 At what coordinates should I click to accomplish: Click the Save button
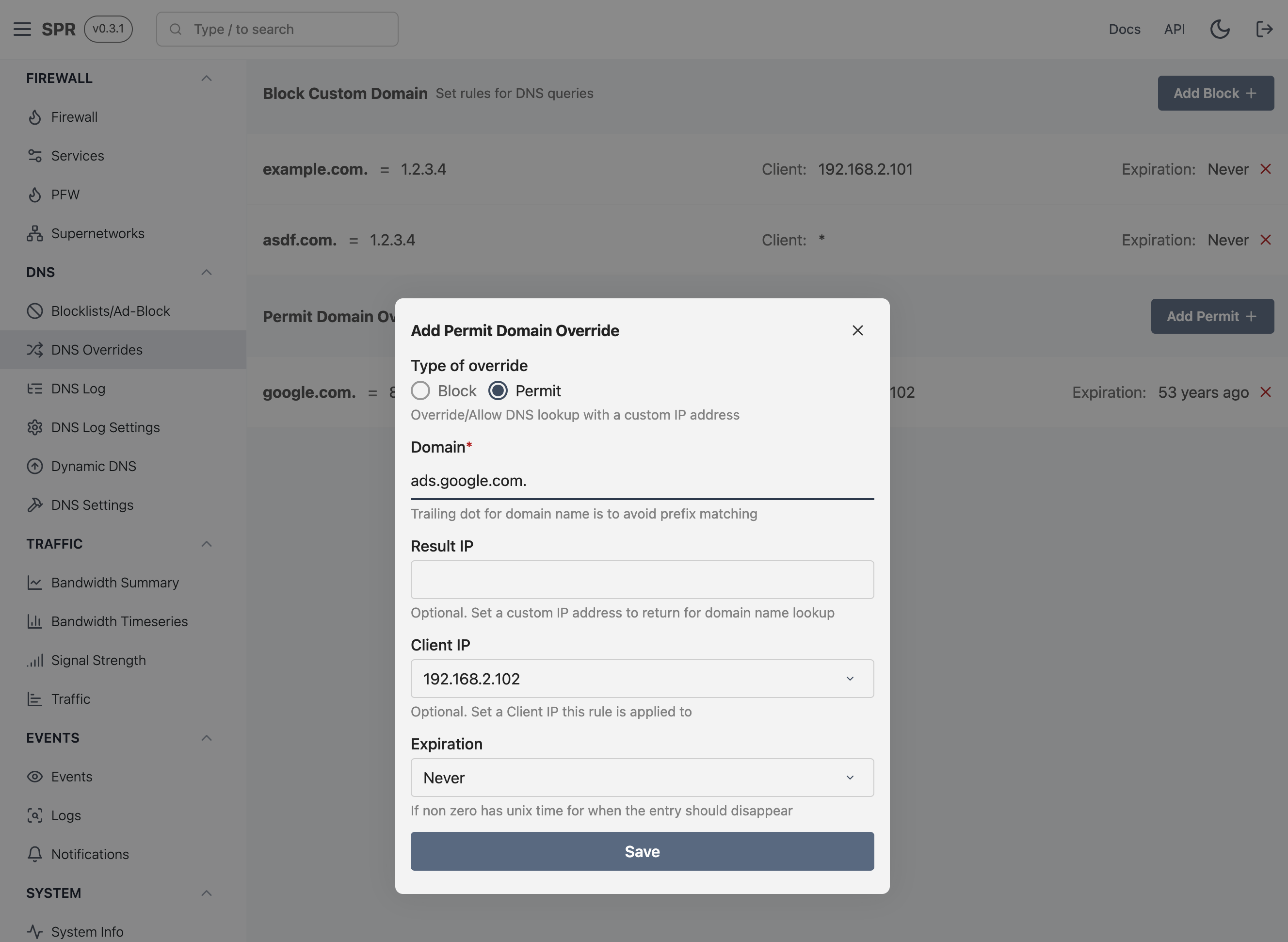642,851
